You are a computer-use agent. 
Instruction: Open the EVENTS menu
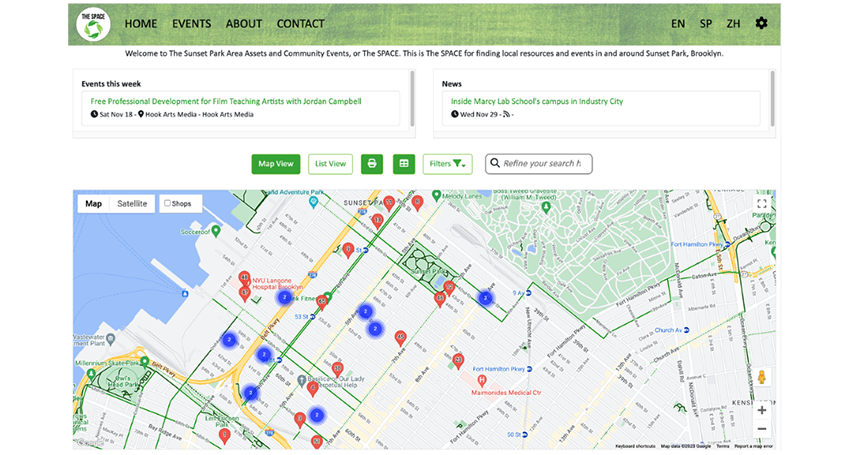pos(191,24)
